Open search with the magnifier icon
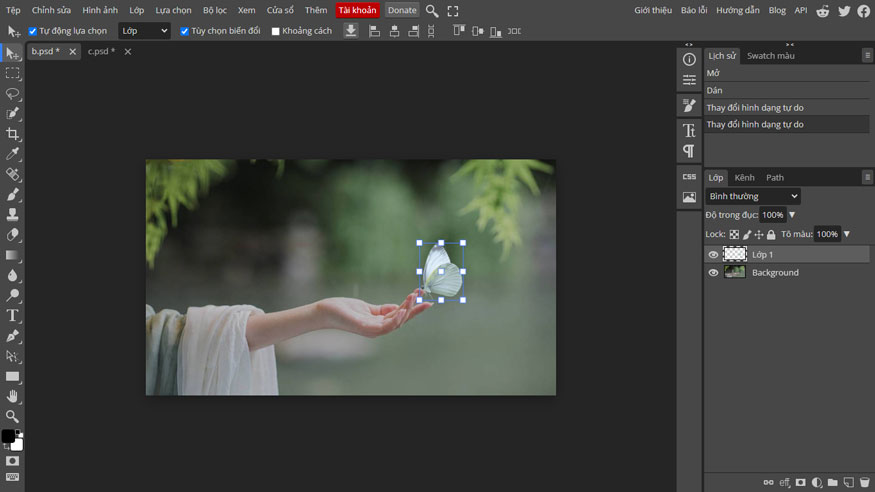 (432, 10)
